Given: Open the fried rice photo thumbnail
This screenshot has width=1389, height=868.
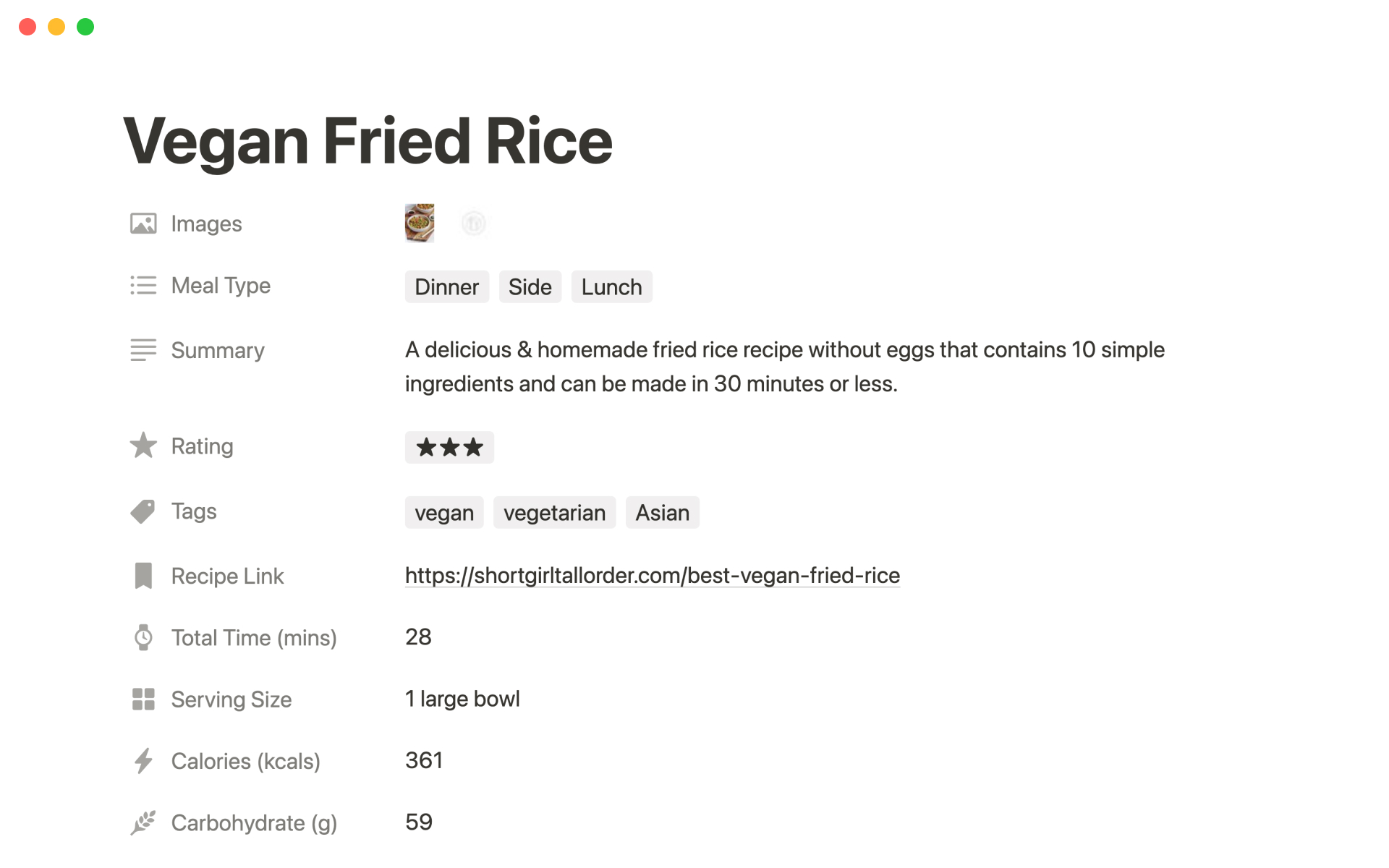Looking at the screenshot, I should coord(420,223).
